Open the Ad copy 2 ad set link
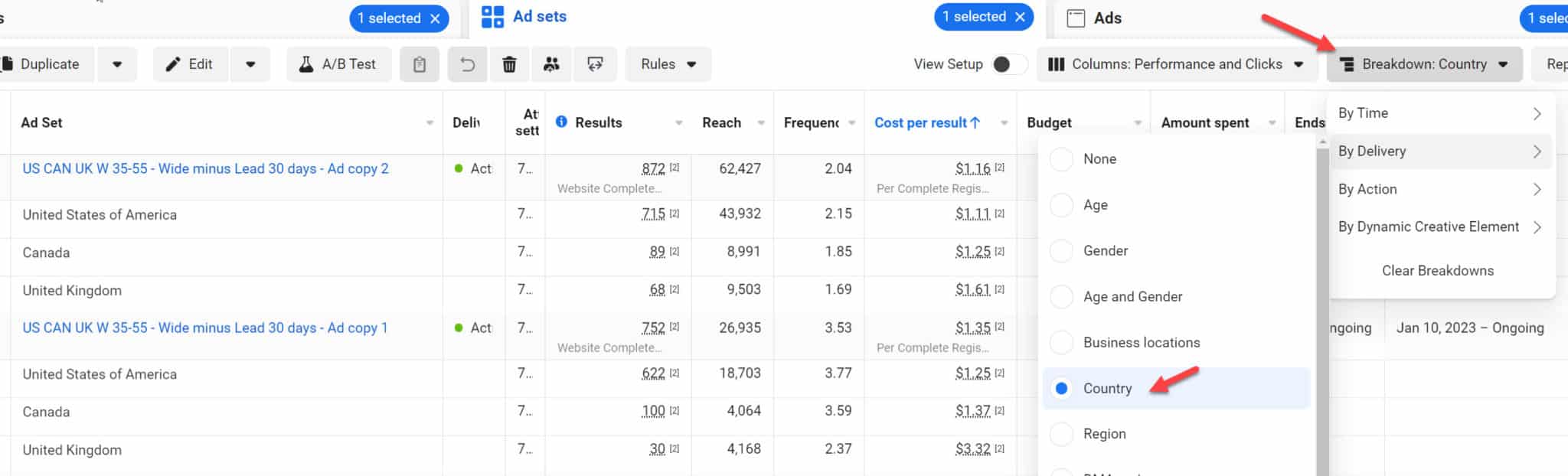Viewport: 1568px width, 476px height. [205, 169]
